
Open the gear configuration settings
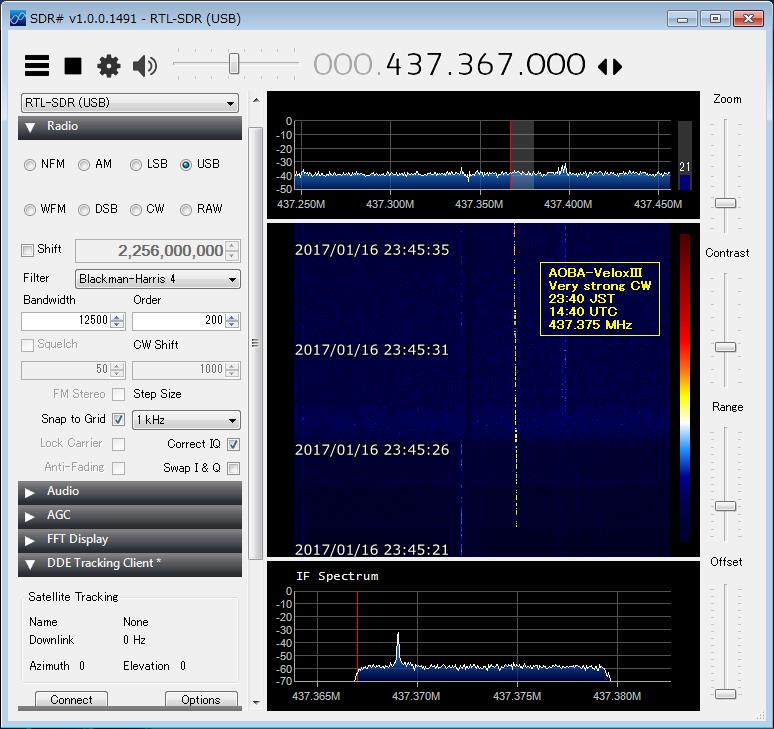109,66
